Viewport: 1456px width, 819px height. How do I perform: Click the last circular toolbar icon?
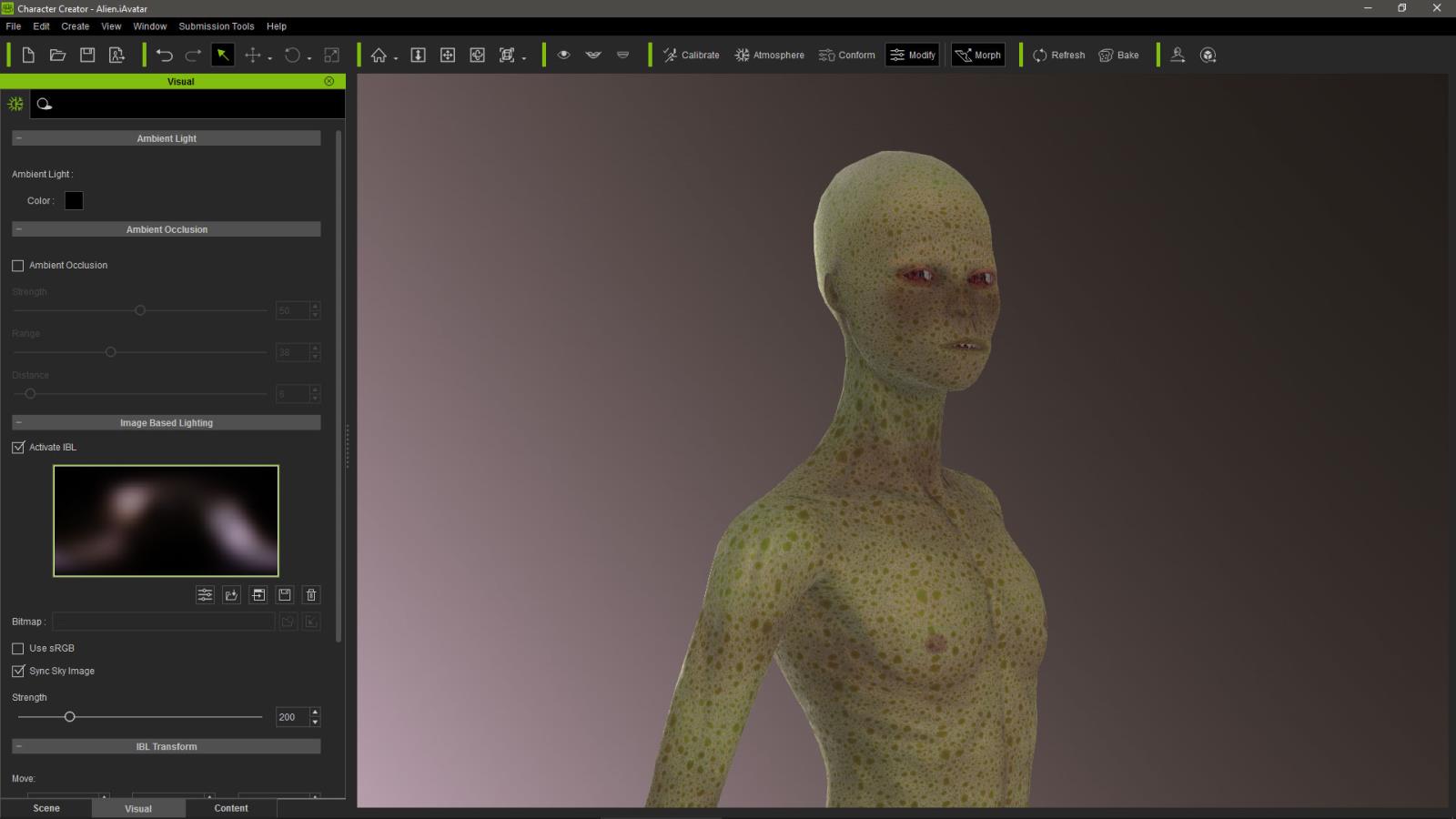[1208, 55]
